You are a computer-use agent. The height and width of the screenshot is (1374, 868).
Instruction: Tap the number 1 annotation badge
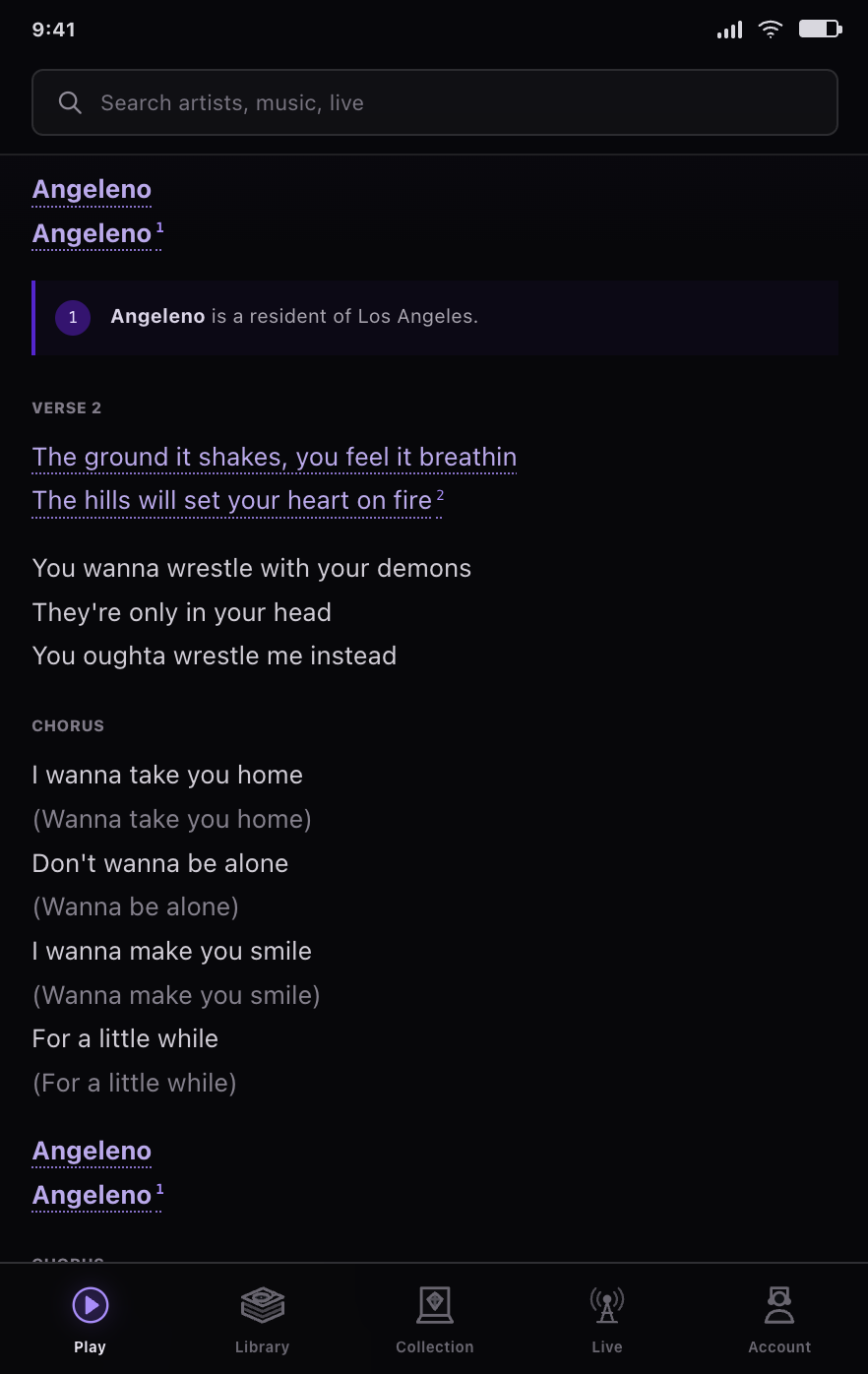73,317
